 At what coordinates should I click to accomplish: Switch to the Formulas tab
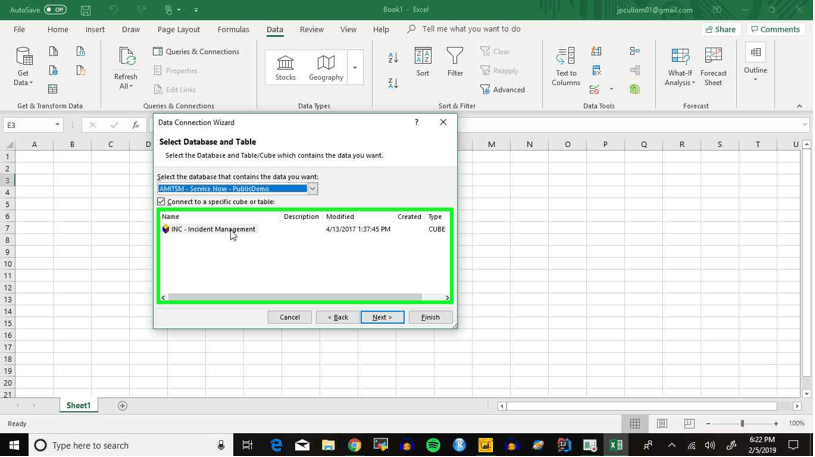[233, 30]
